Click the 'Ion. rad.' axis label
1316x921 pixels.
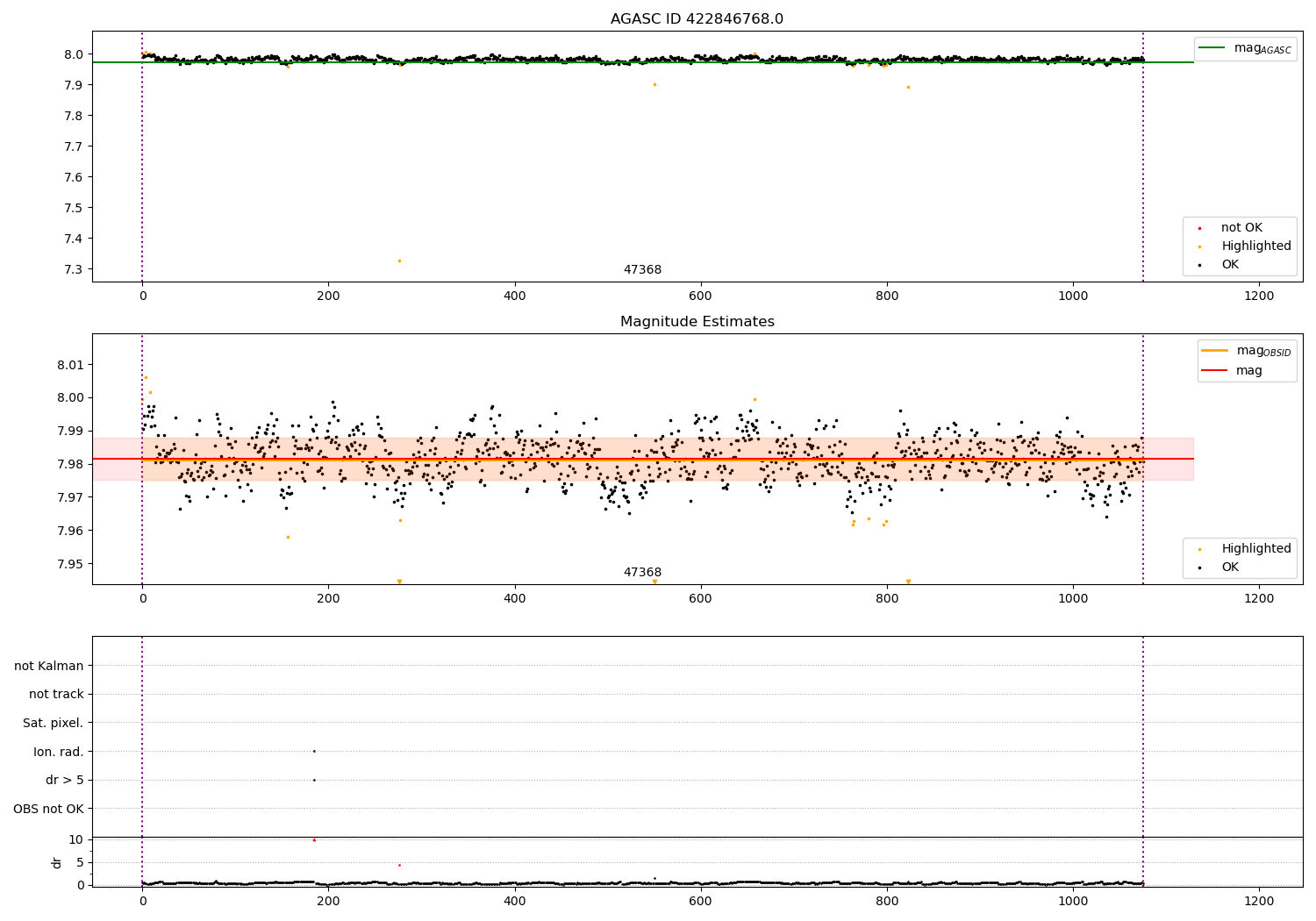[x=59, y=752]
